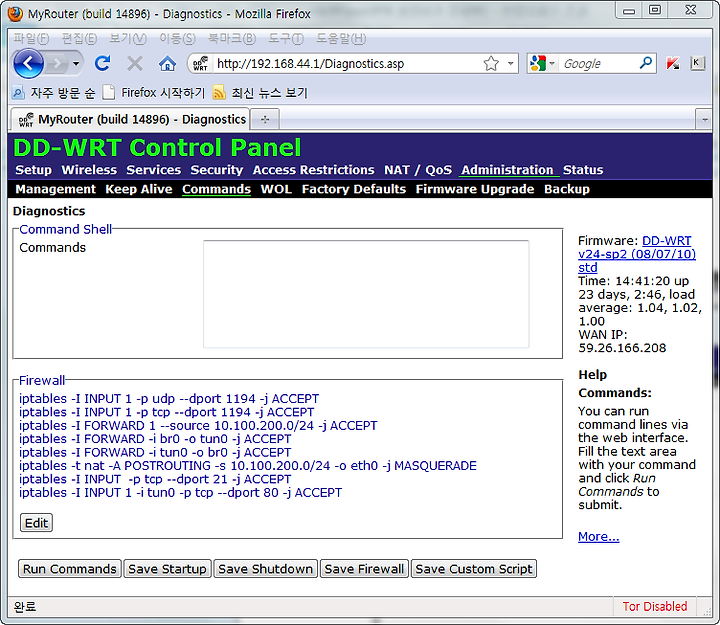Open the Access Restrictions section
The width and height of the screenshot is (720, 625).
click(313, 170)
